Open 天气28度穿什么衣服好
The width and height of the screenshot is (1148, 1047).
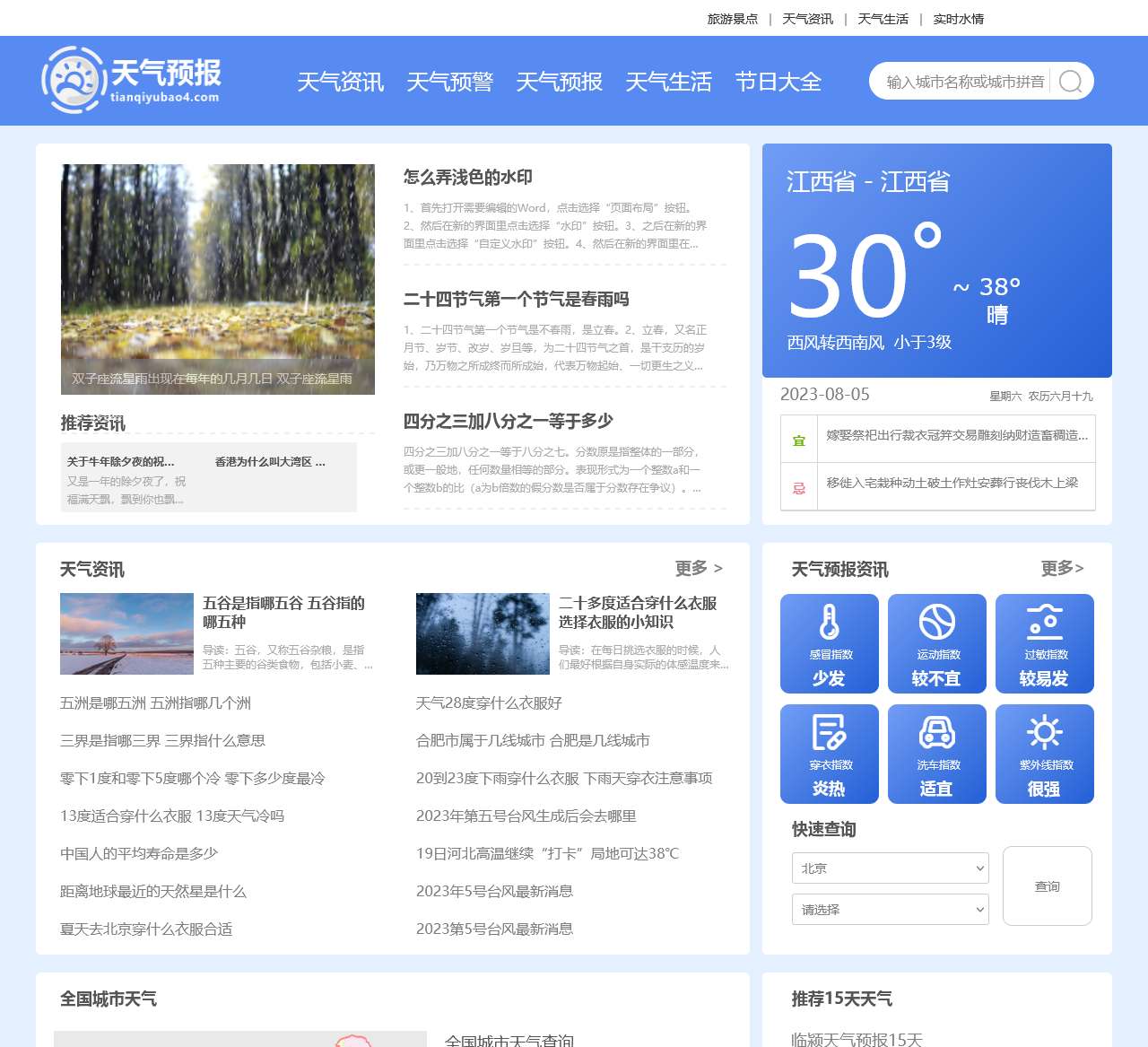click(490, 702)
